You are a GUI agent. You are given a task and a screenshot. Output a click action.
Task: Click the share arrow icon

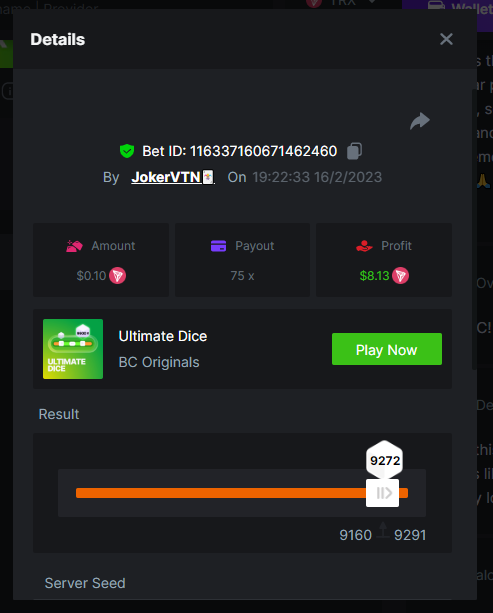coord(420,121)
